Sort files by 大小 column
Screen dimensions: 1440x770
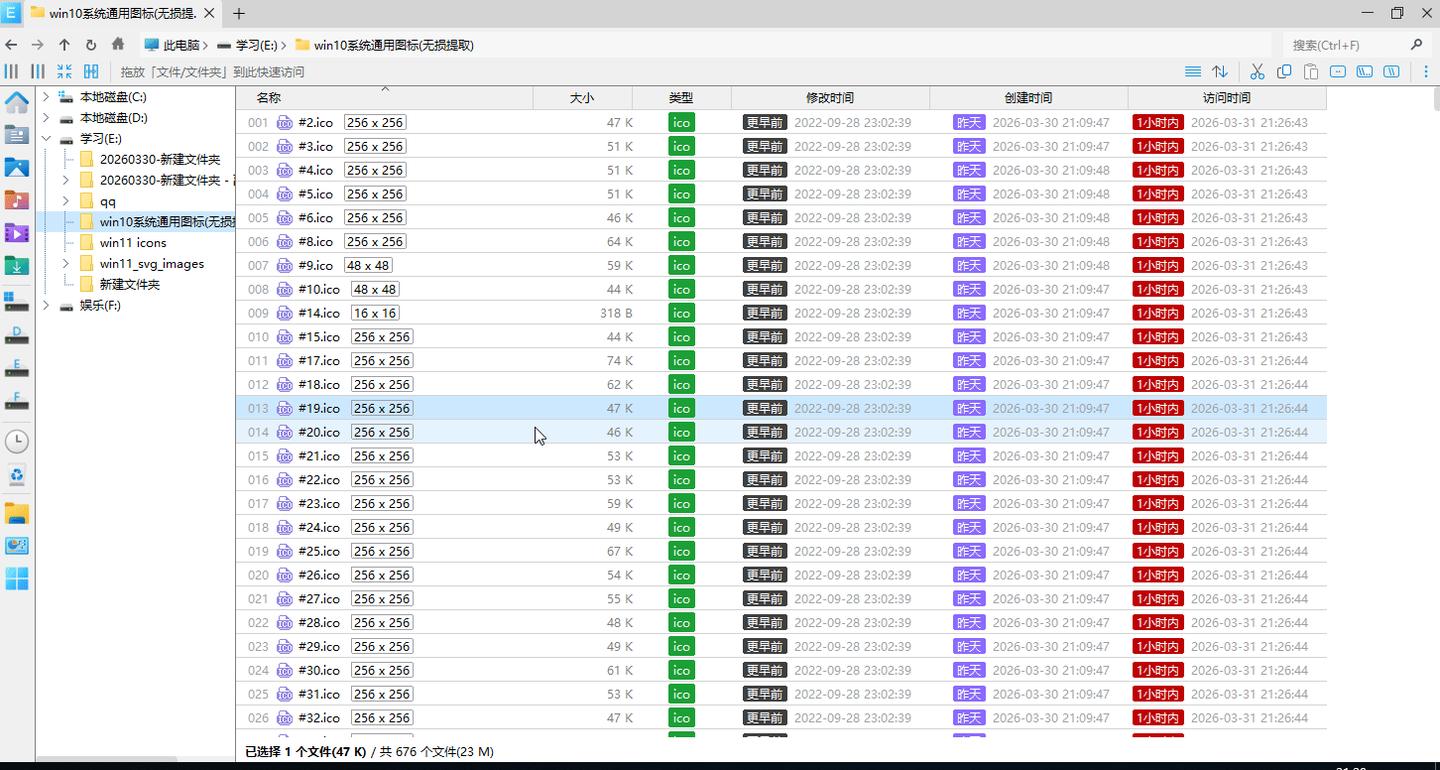click(582, 98)
